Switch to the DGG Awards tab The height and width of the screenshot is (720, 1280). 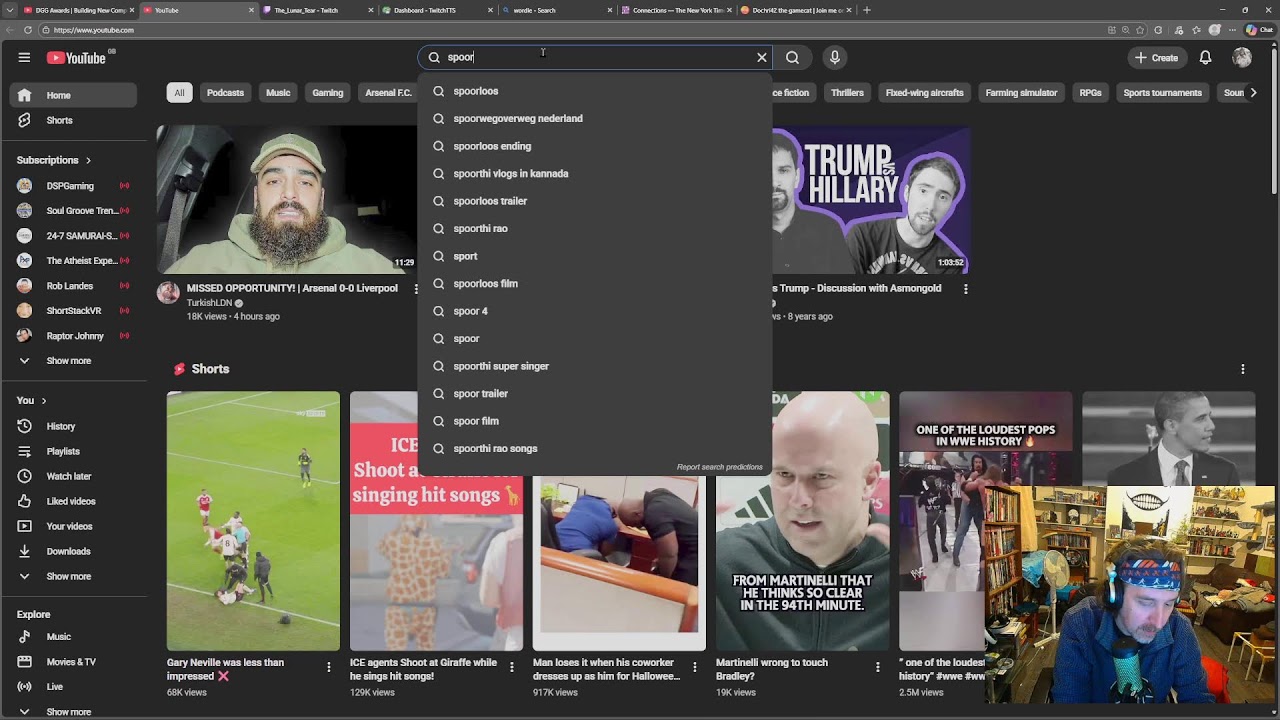coord(78,10)
